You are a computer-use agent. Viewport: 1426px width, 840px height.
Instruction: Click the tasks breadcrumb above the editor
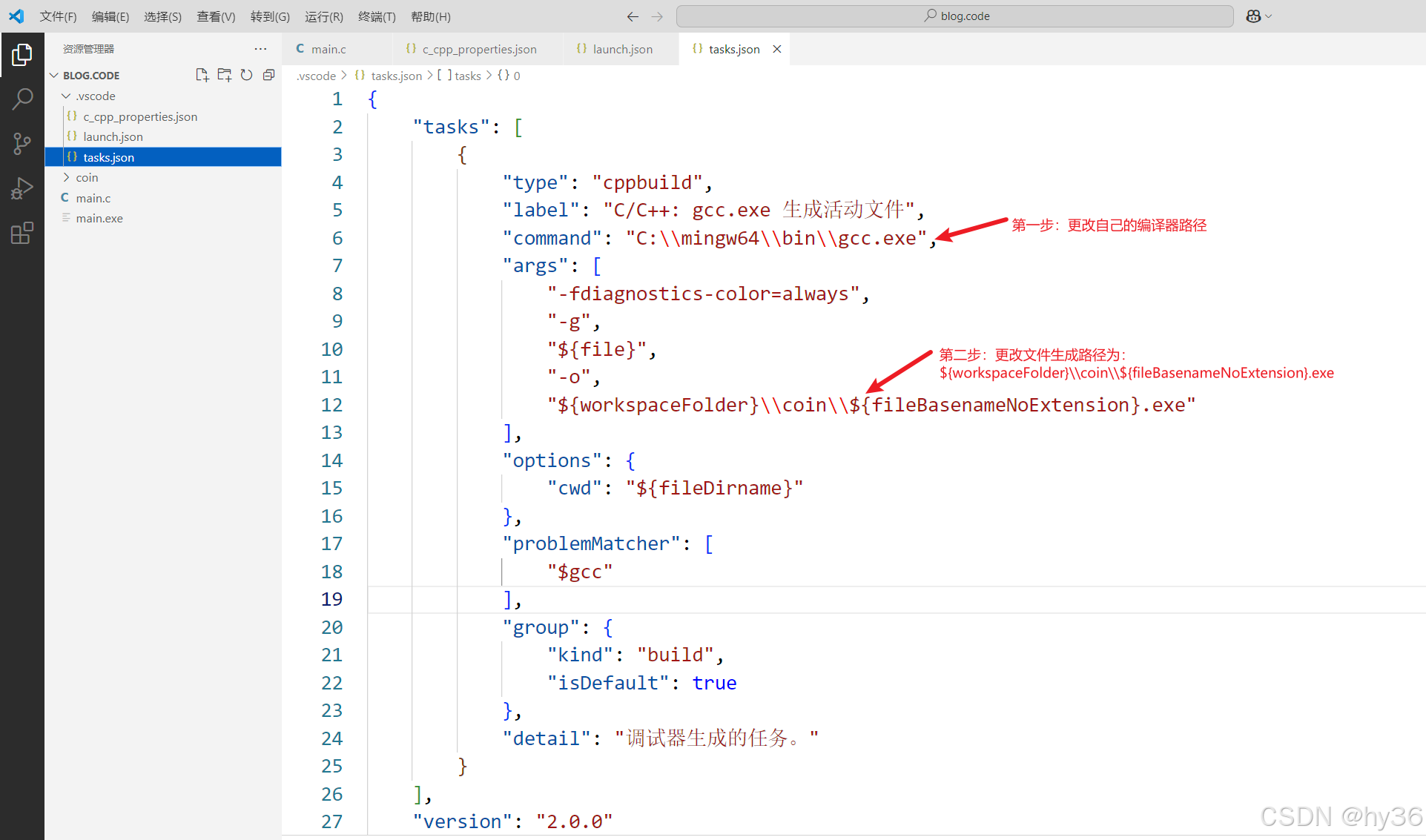[467, 75]
